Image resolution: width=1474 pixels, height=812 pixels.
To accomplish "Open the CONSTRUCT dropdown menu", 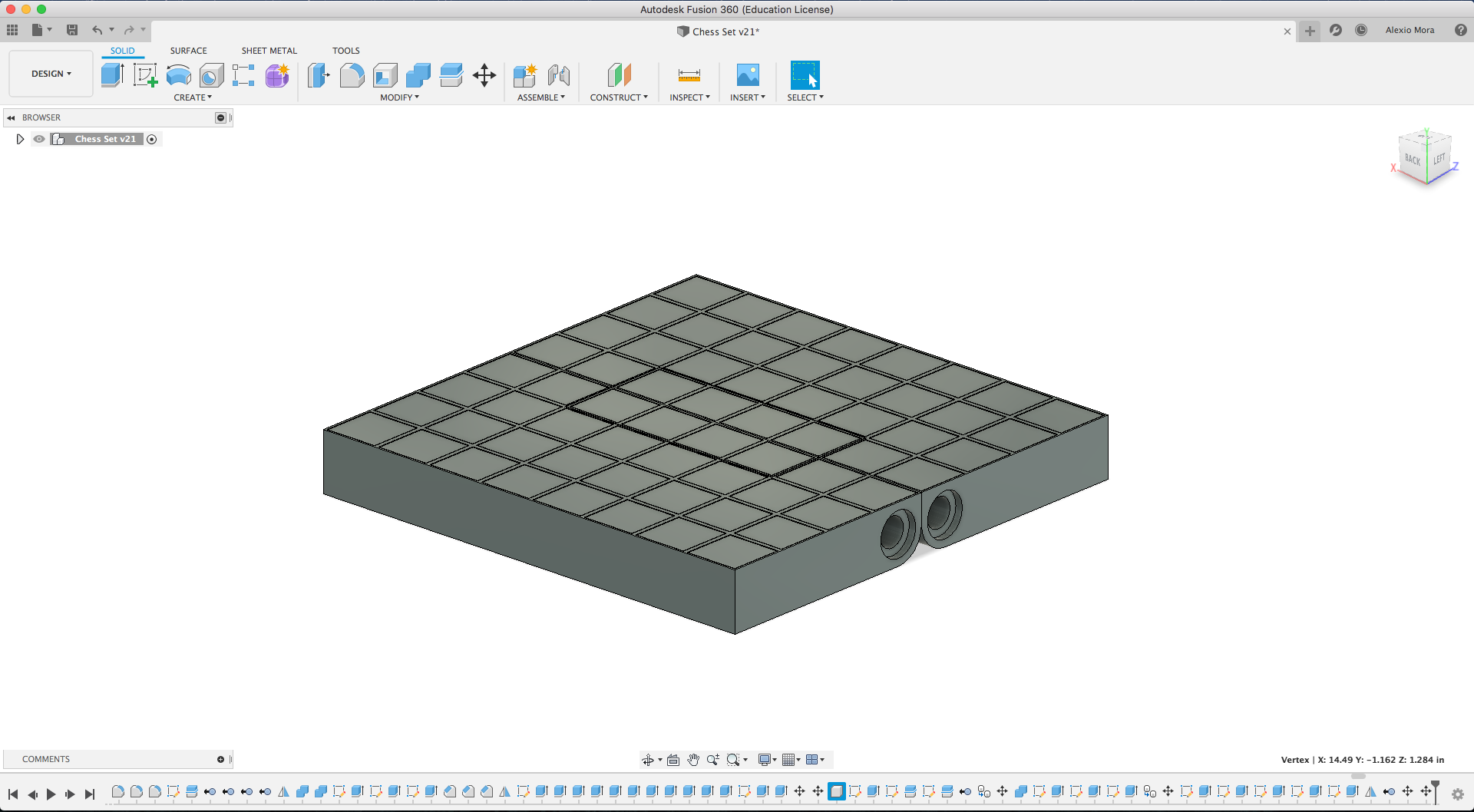I will (x=619, y=97).
